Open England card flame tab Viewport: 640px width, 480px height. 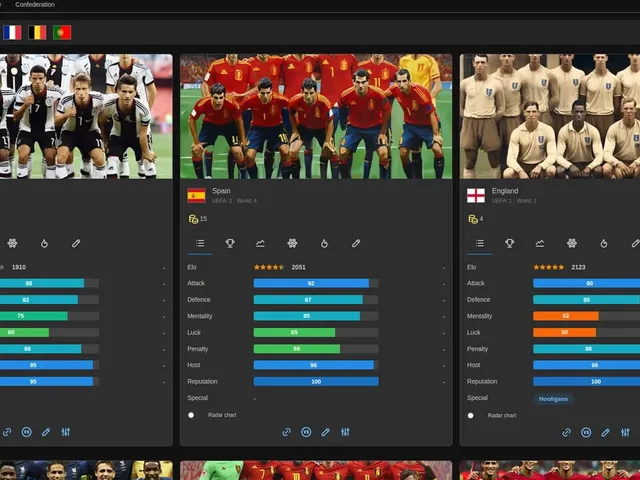(x=604, y=243)
